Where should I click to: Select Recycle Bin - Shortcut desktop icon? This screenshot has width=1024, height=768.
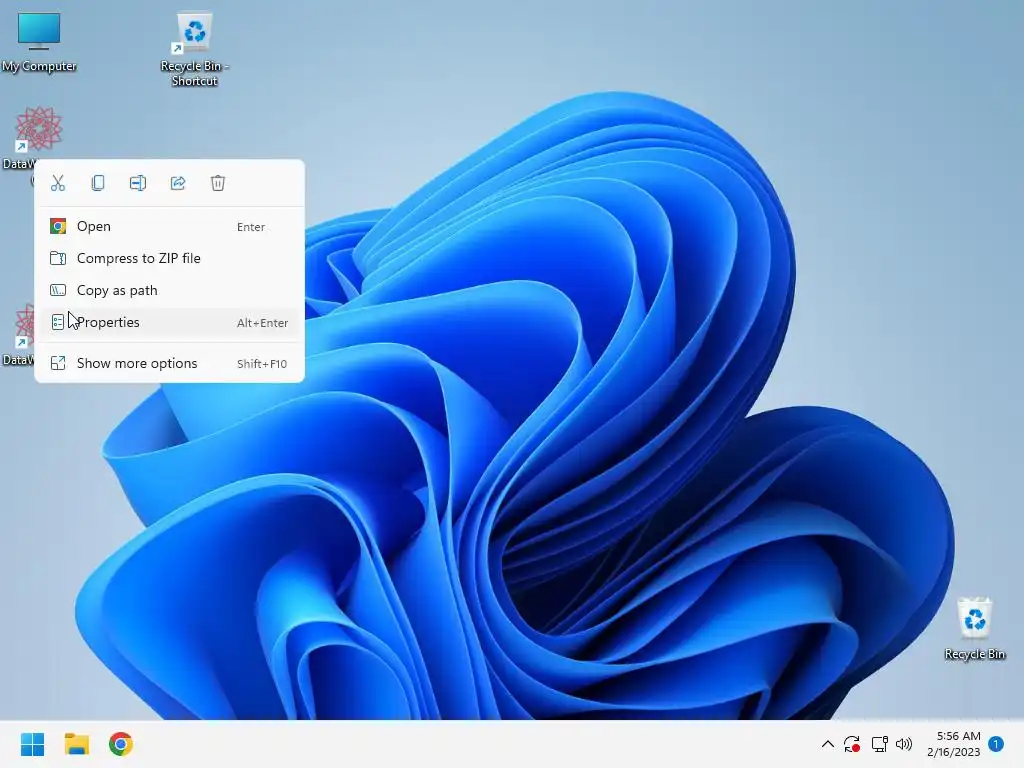[x=195, y=49]
